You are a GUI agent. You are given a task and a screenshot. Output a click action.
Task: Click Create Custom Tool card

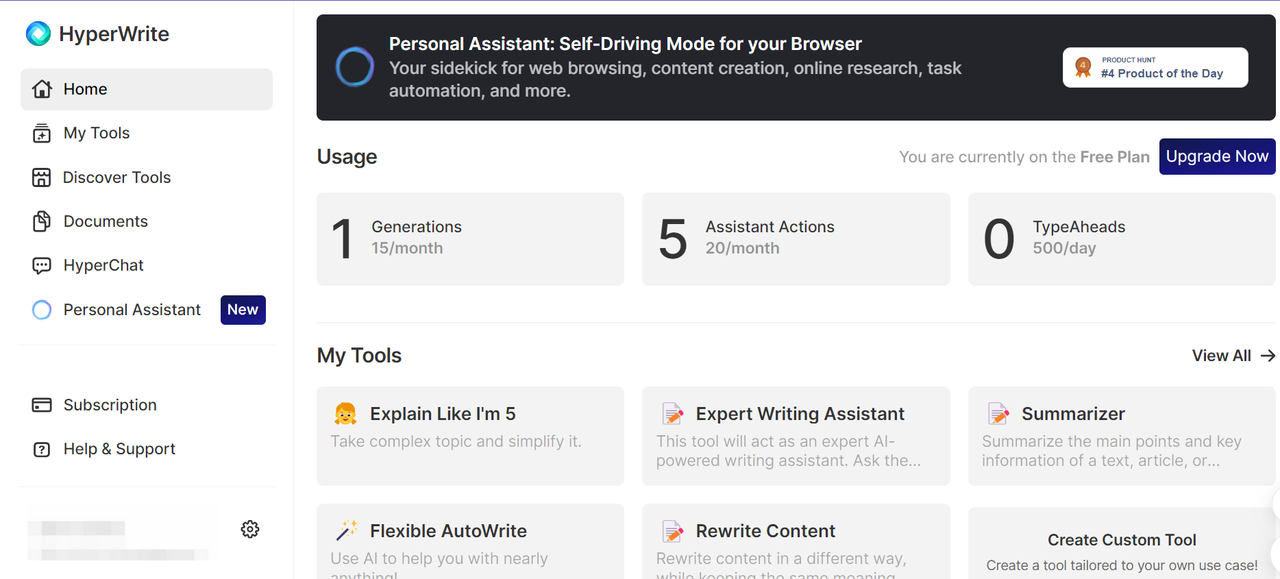pos(1122,543)
